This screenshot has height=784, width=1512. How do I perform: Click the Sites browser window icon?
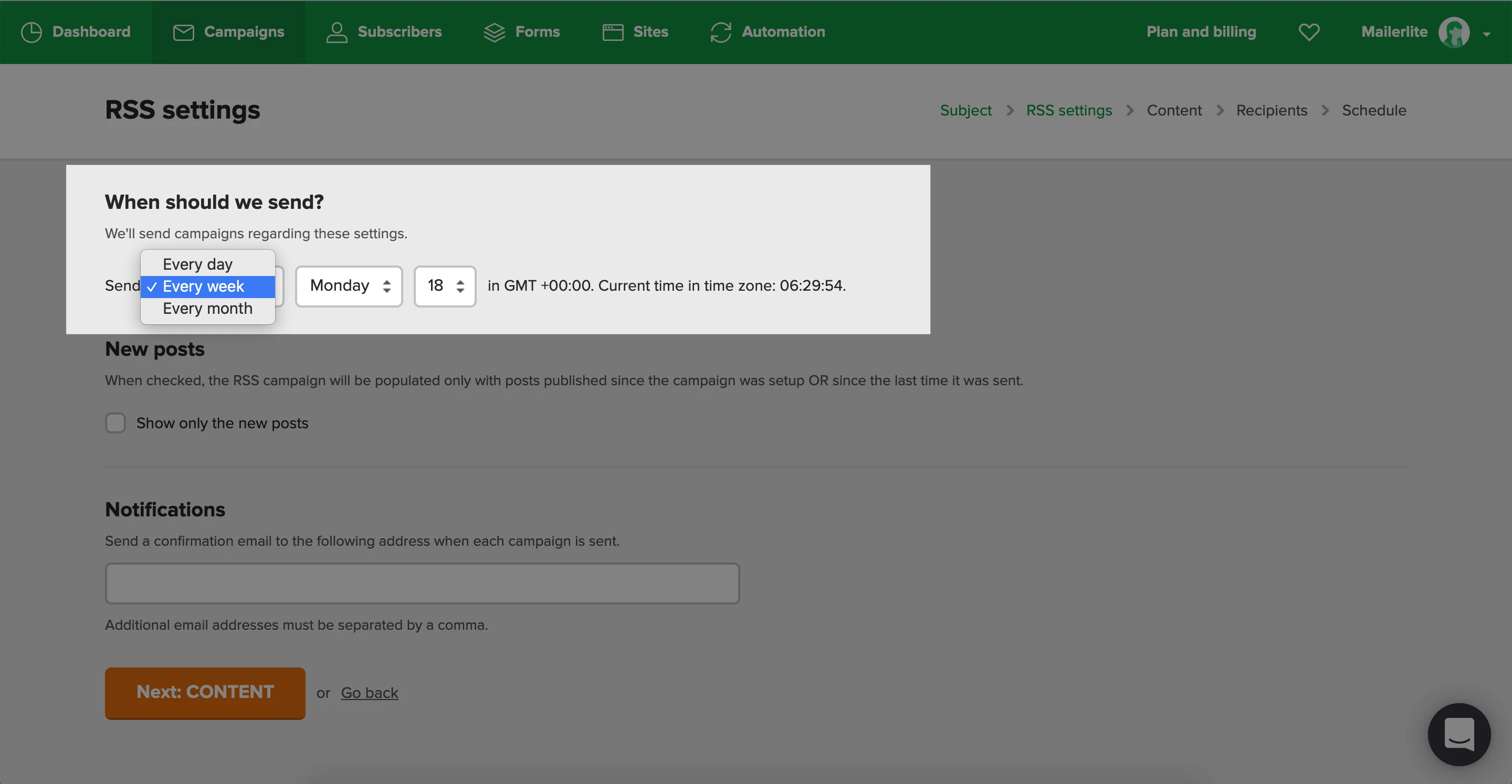(613, 33)
